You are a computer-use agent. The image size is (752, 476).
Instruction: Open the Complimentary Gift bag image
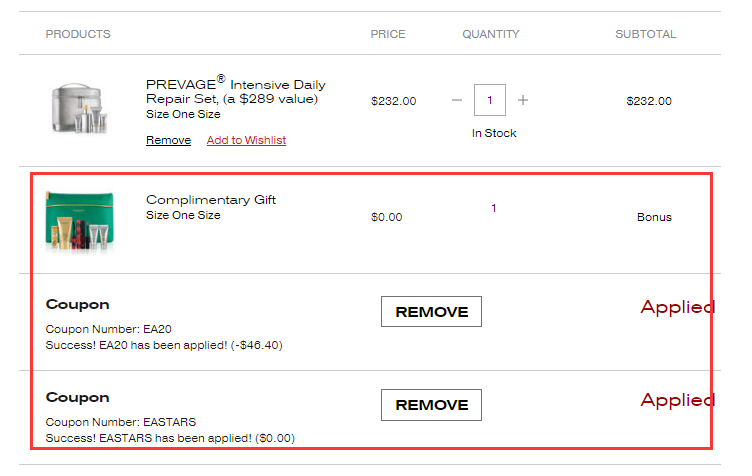82,218
